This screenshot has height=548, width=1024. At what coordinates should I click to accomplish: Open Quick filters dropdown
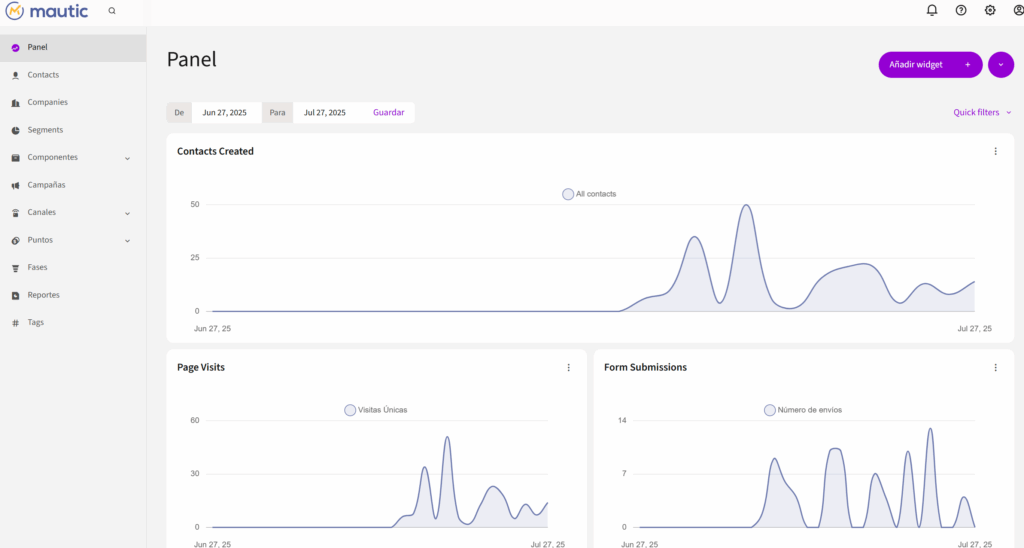(x=982, y=112)
